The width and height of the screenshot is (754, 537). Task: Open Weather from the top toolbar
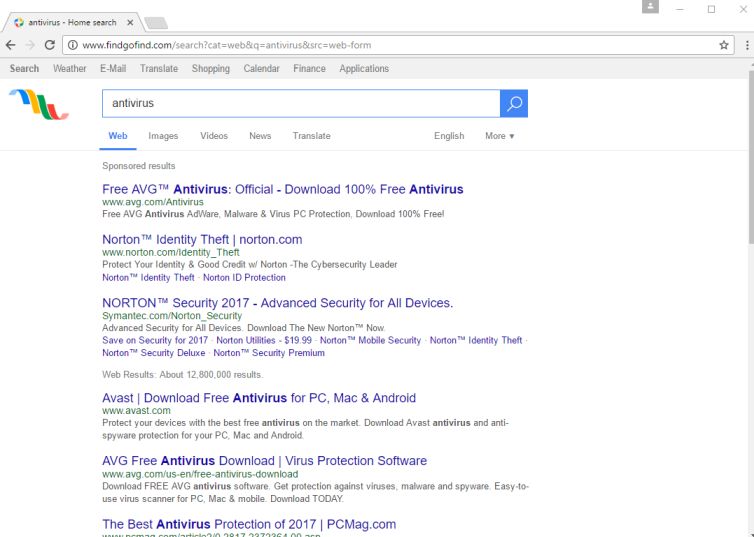pos(70,69)
